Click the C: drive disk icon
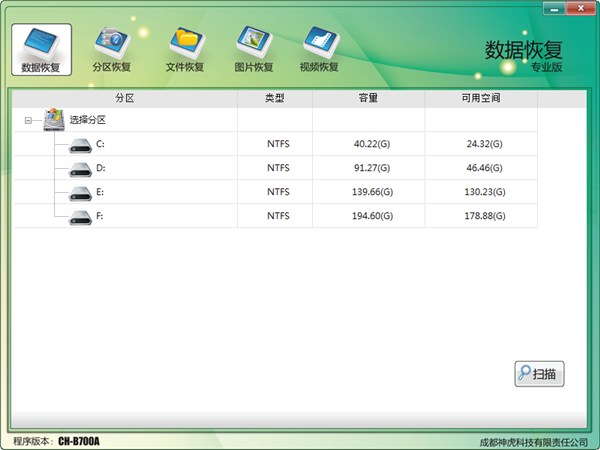This screenshot has width=600, height=450. 80,144
